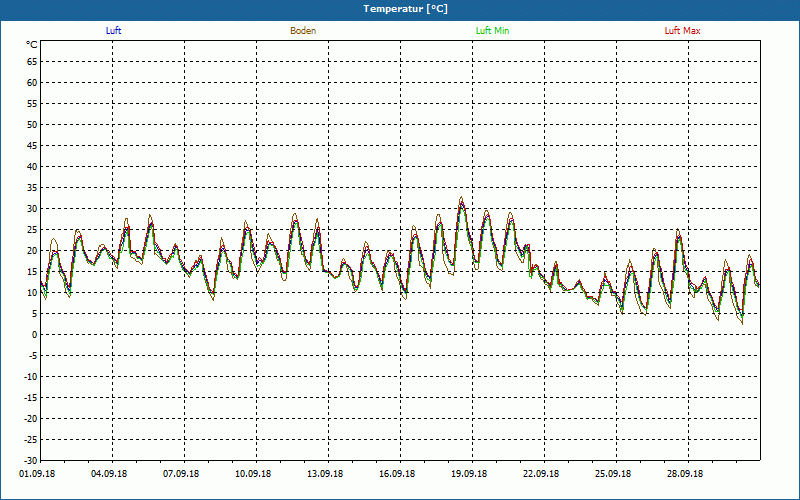Click the -5 value on the temperature axis
This screenshot has width=800, height=500.
(33, 356)
